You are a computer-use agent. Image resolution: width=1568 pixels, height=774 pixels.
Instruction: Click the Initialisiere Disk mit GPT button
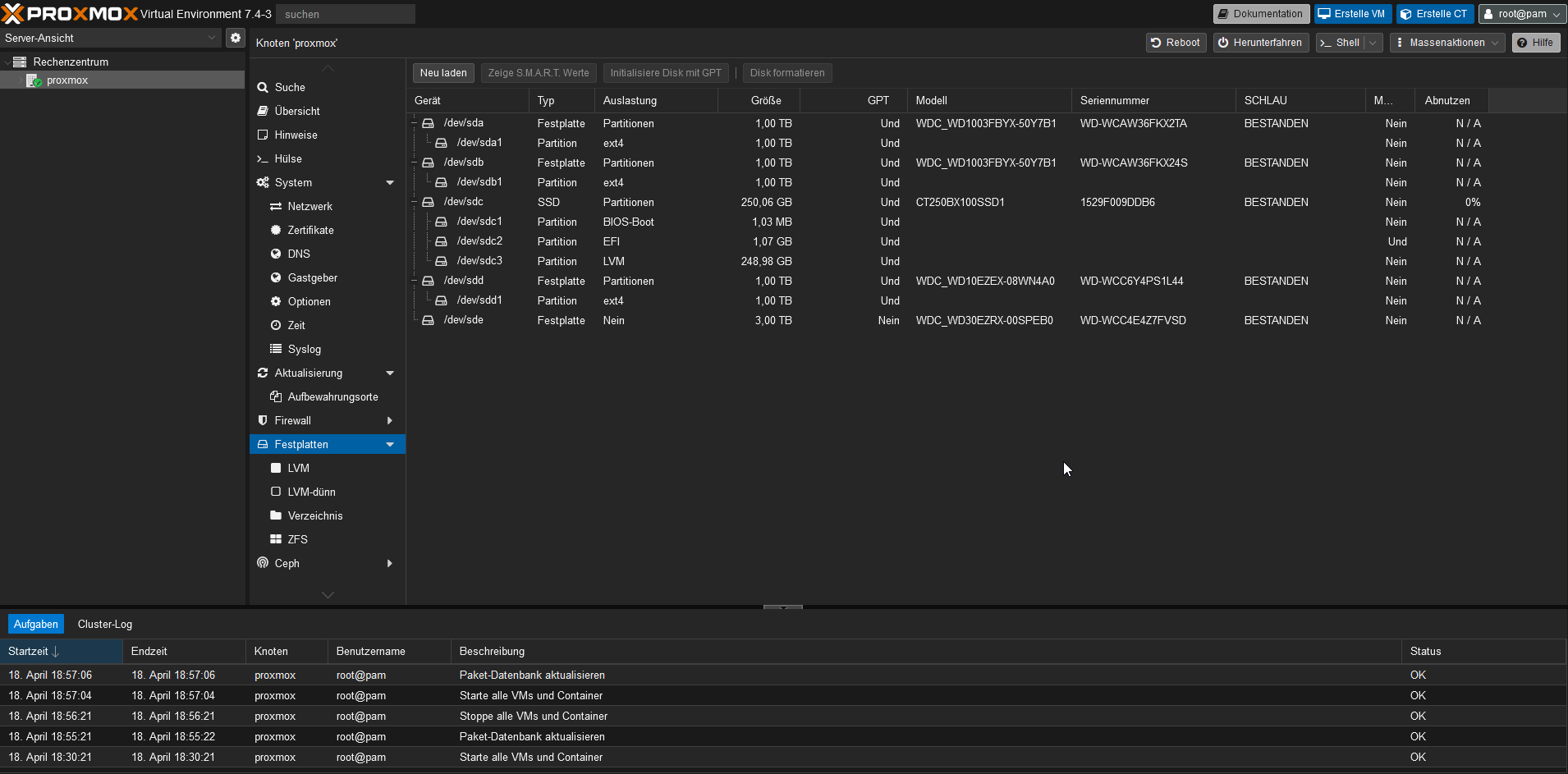click(666, 73)
